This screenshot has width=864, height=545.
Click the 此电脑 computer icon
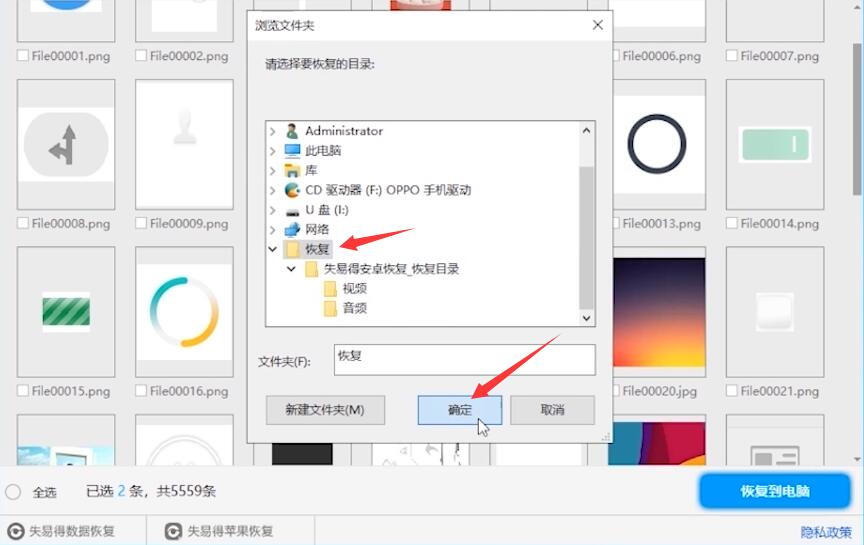[292, 150]
